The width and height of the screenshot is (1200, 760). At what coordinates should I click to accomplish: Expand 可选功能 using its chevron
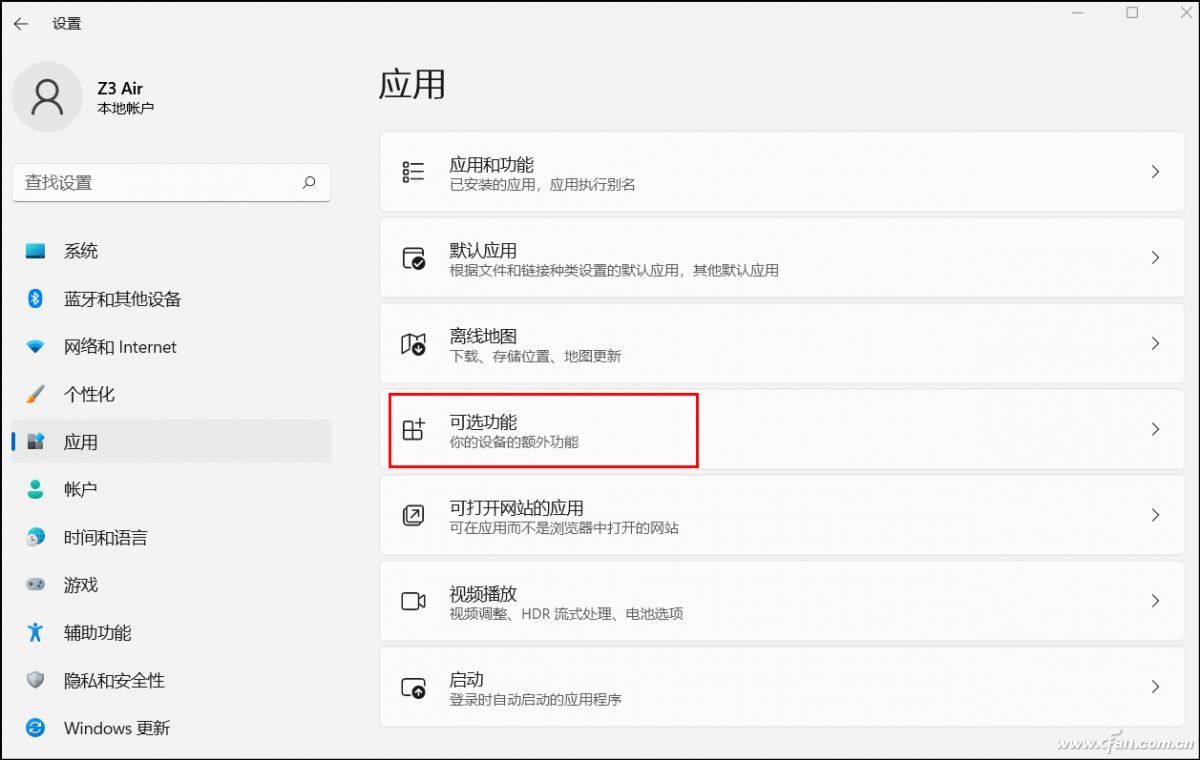click(x=1155, y=429)
